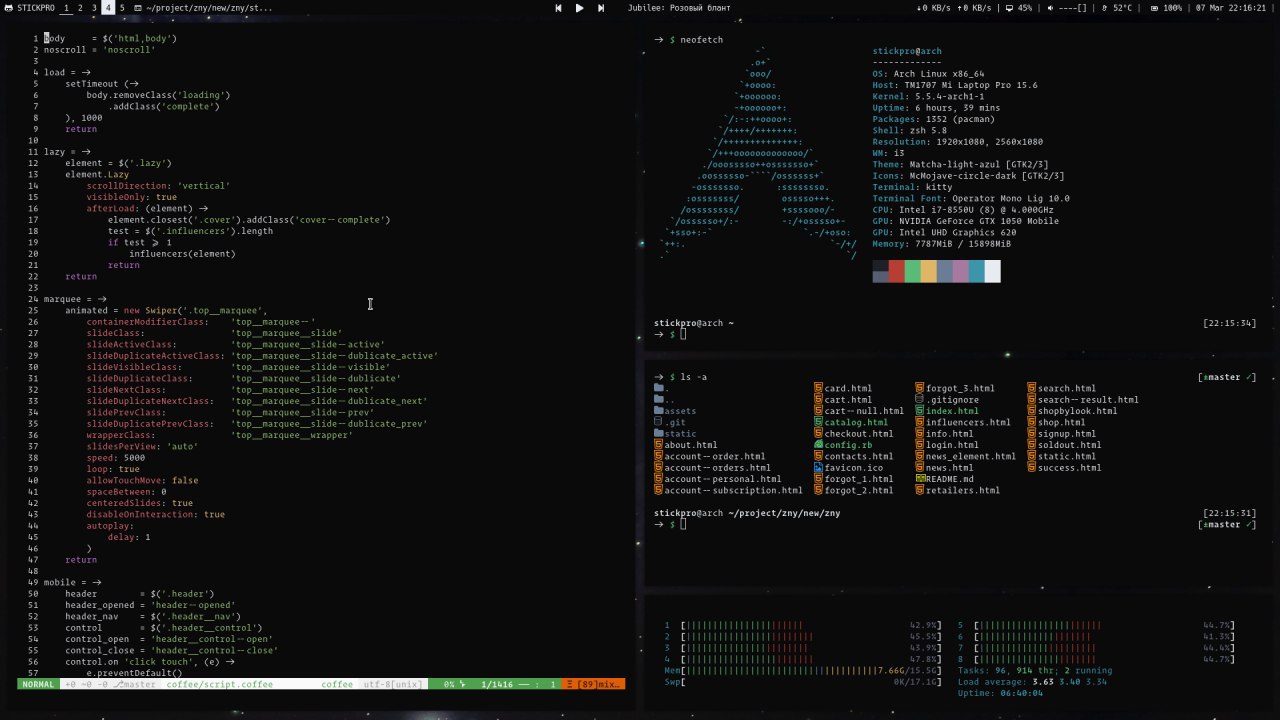Click the play button in top bar
1280x720 pixels.
point(579,8)
